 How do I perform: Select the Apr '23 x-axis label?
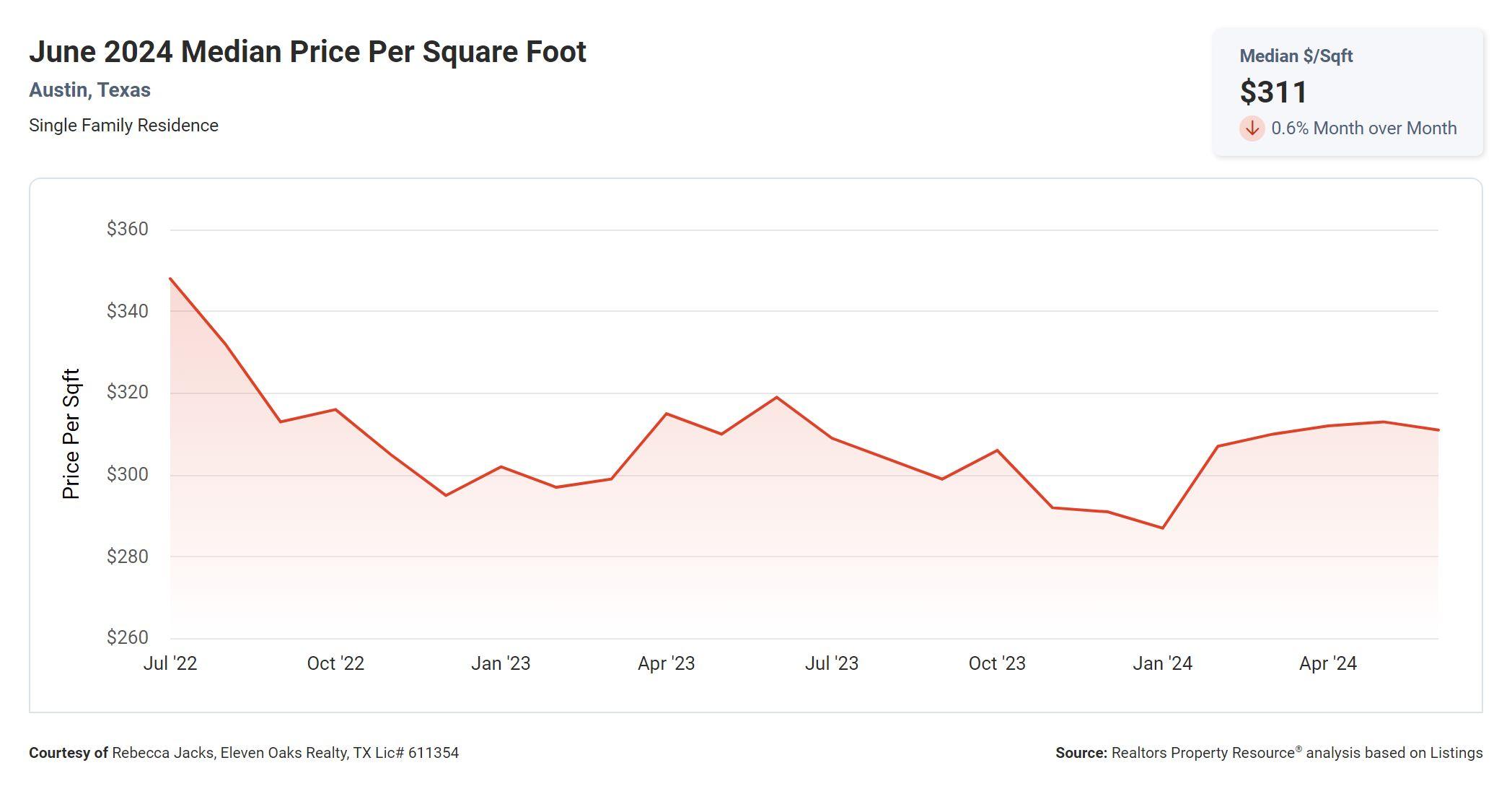pos(666,663)
